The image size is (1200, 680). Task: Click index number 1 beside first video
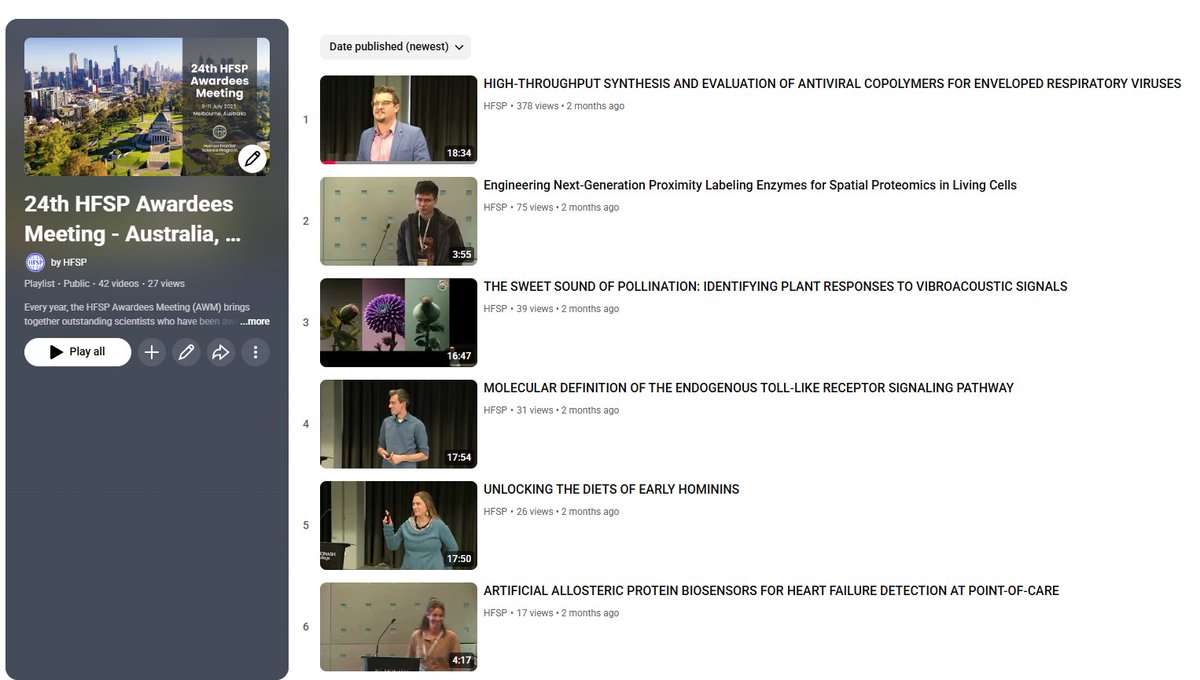tap(306, 120)
